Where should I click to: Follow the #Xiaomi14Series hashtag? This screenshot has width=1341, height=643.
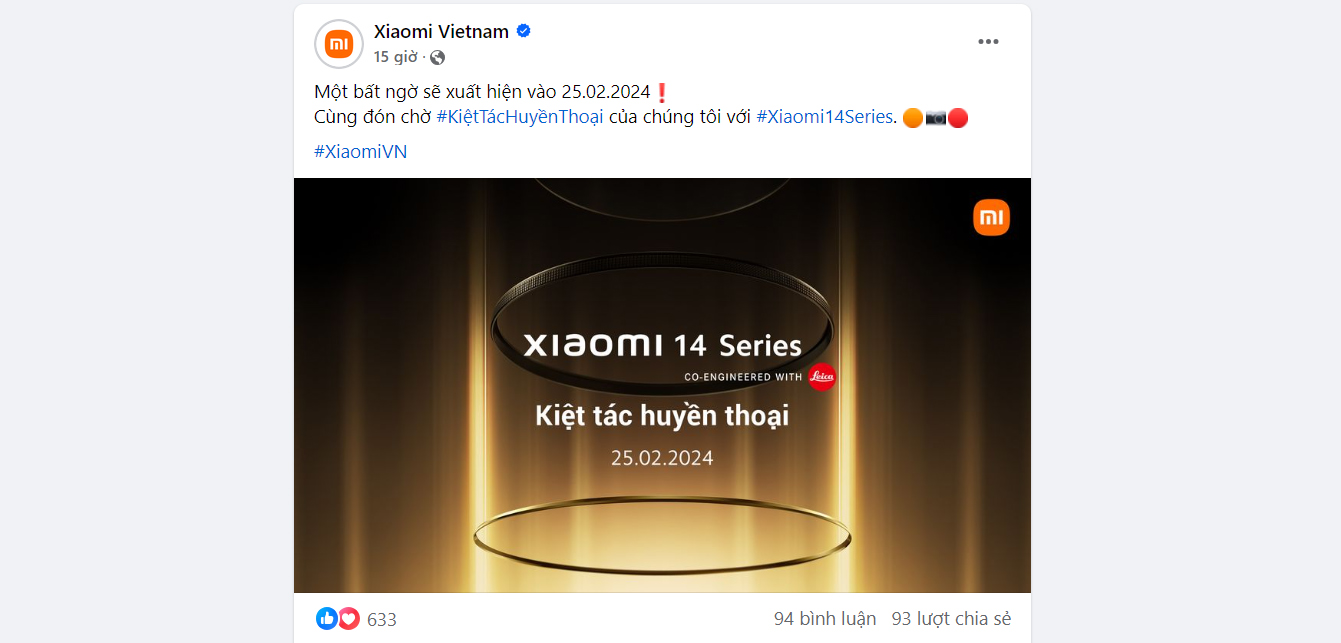click(x=824, y=117)
